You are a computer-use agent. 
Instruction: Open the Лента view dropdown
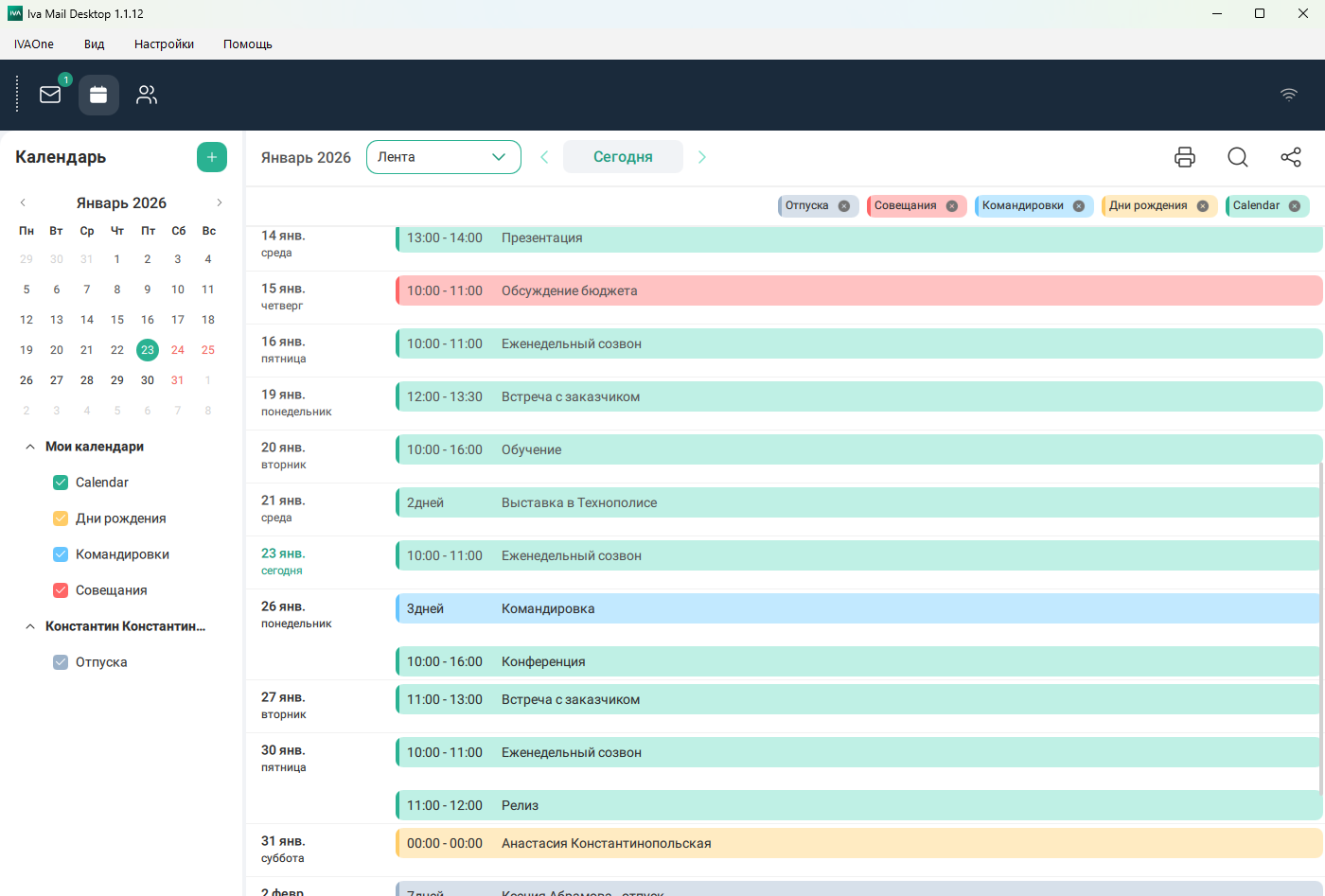(x=443, y=157)
